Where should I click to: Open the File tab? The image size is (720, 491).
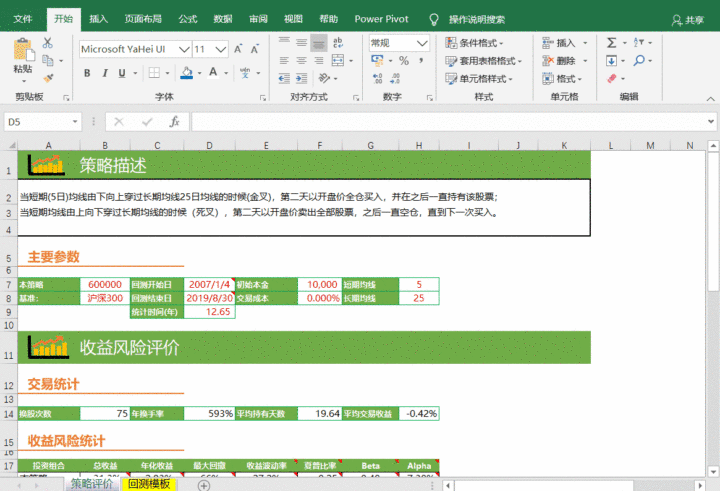coord(23,19)
